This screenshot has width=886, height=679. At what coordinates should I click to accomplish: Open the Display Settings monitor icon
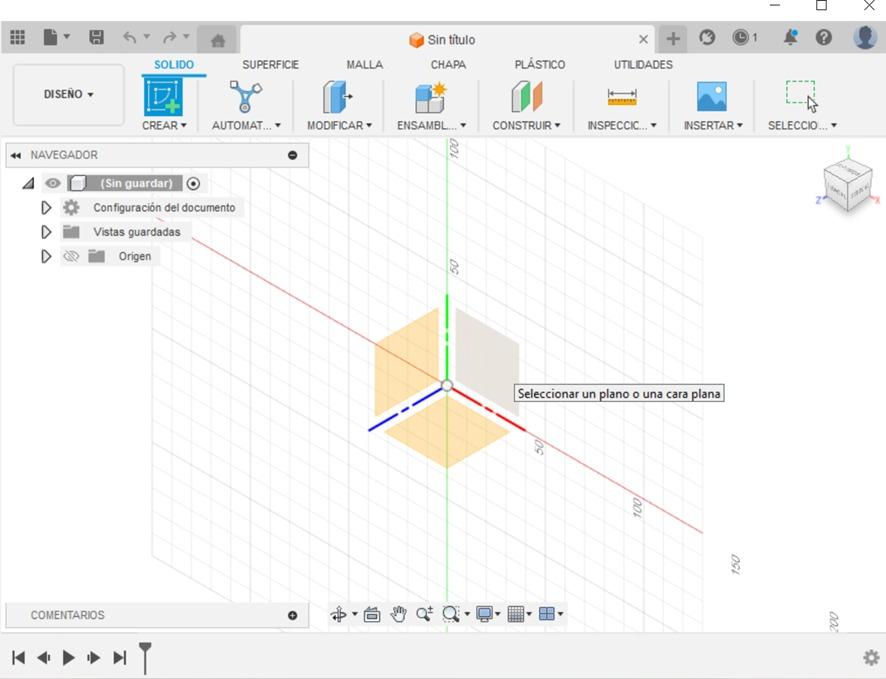[x=484, y=614]
